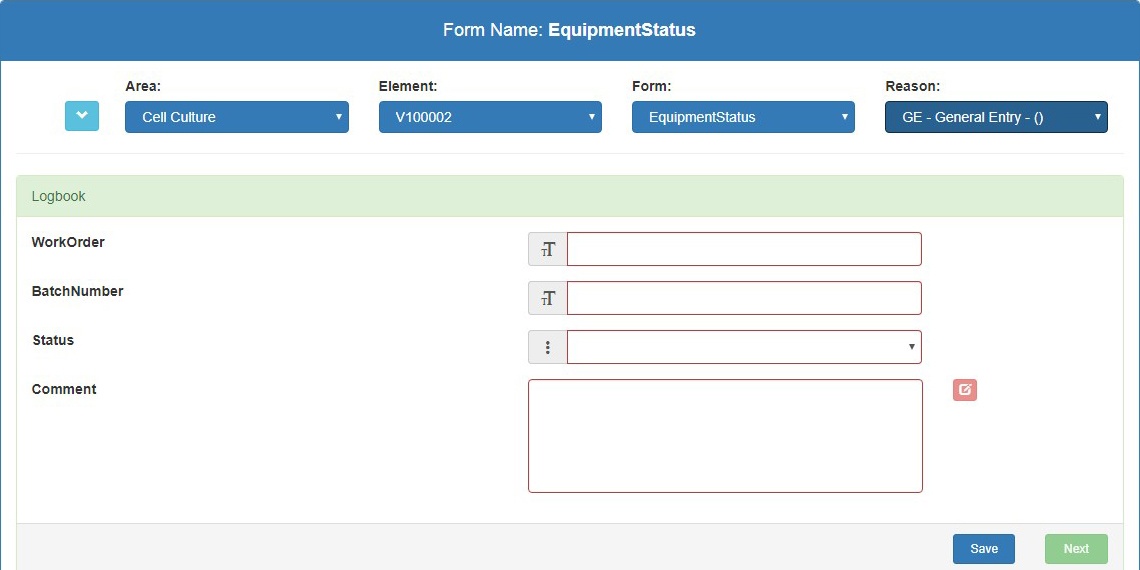Open the Status selection dropdown
Screen dimensions: 1140x570
744,348
